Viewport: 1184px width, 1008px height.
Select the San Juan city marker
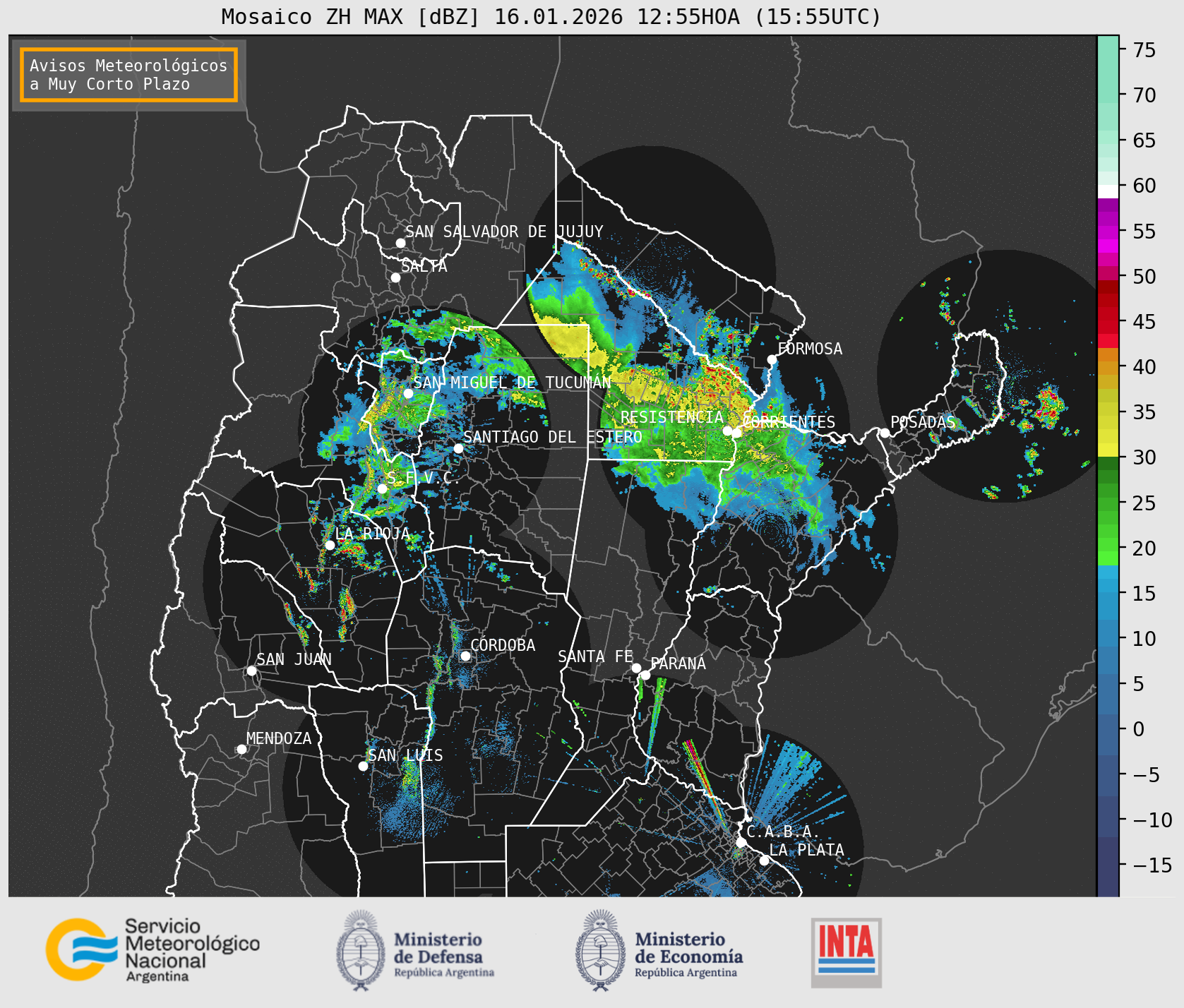251,671
